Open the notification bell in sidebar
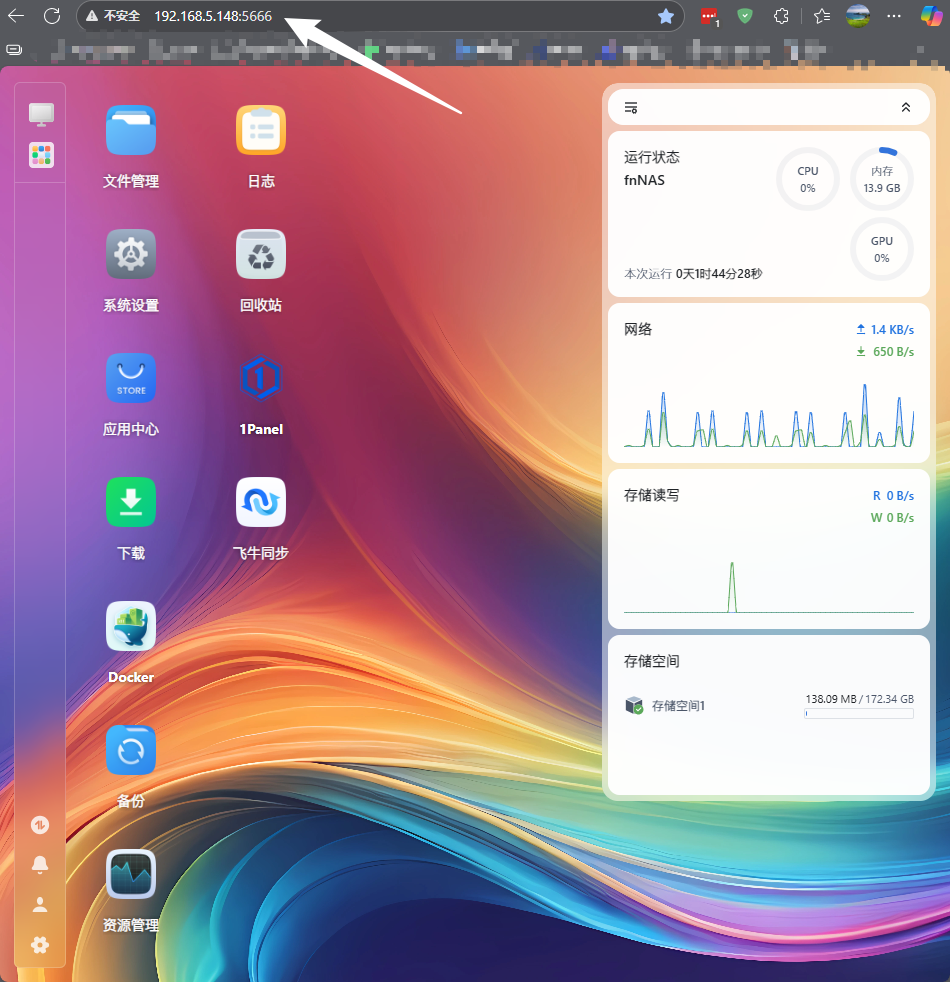The image size is (950, 982). pyautogui.click(x=40, y=865)
